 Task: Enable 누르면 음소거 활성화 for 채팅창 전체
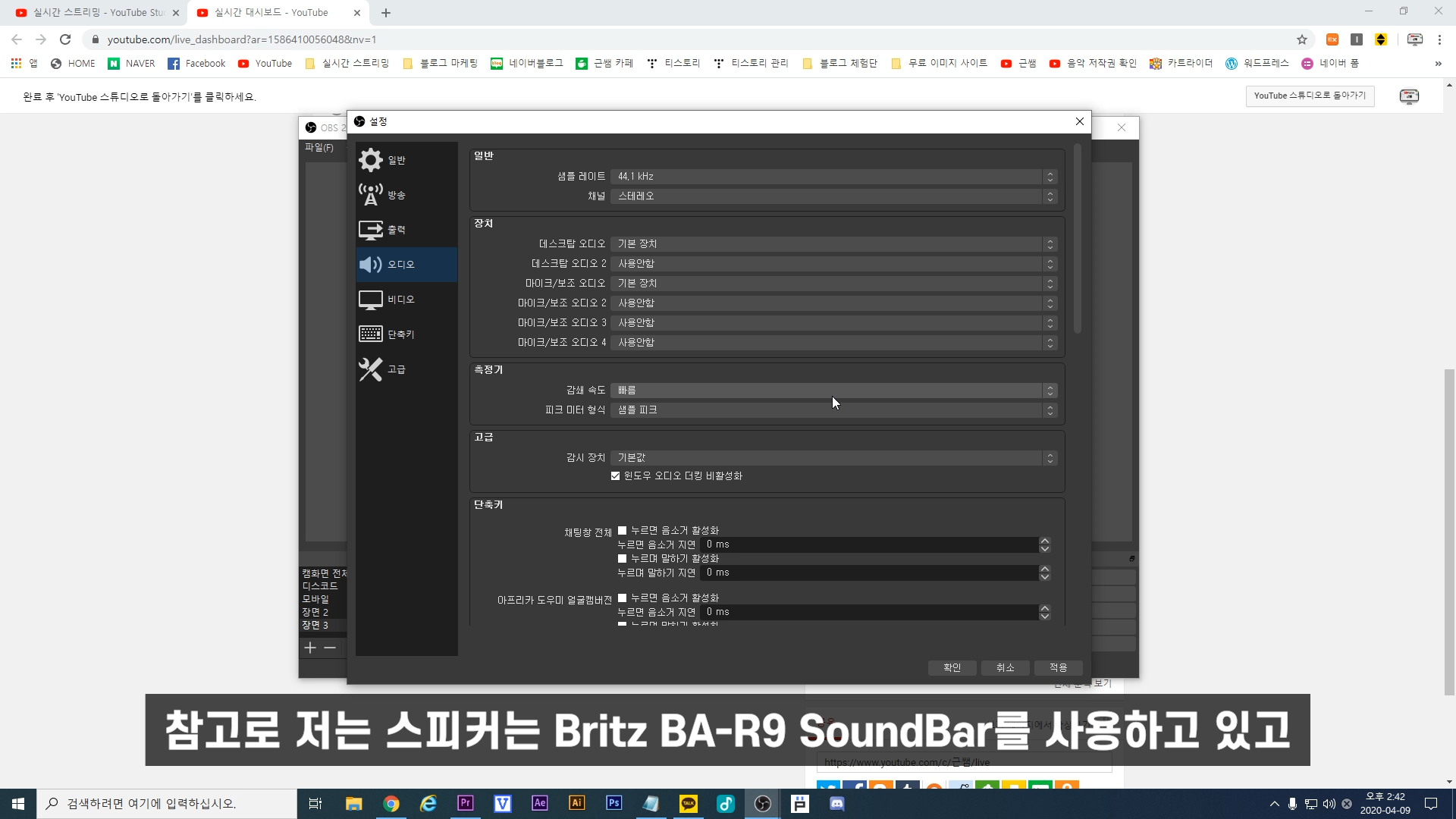point(623,531)
